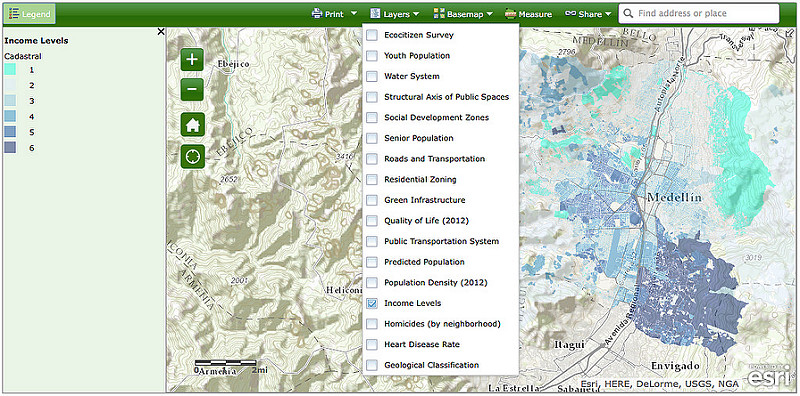The height and width of the screenshot is (396, 800).
Task: Collapse the Layers dropdown arrow
Action: coord(416,14)
